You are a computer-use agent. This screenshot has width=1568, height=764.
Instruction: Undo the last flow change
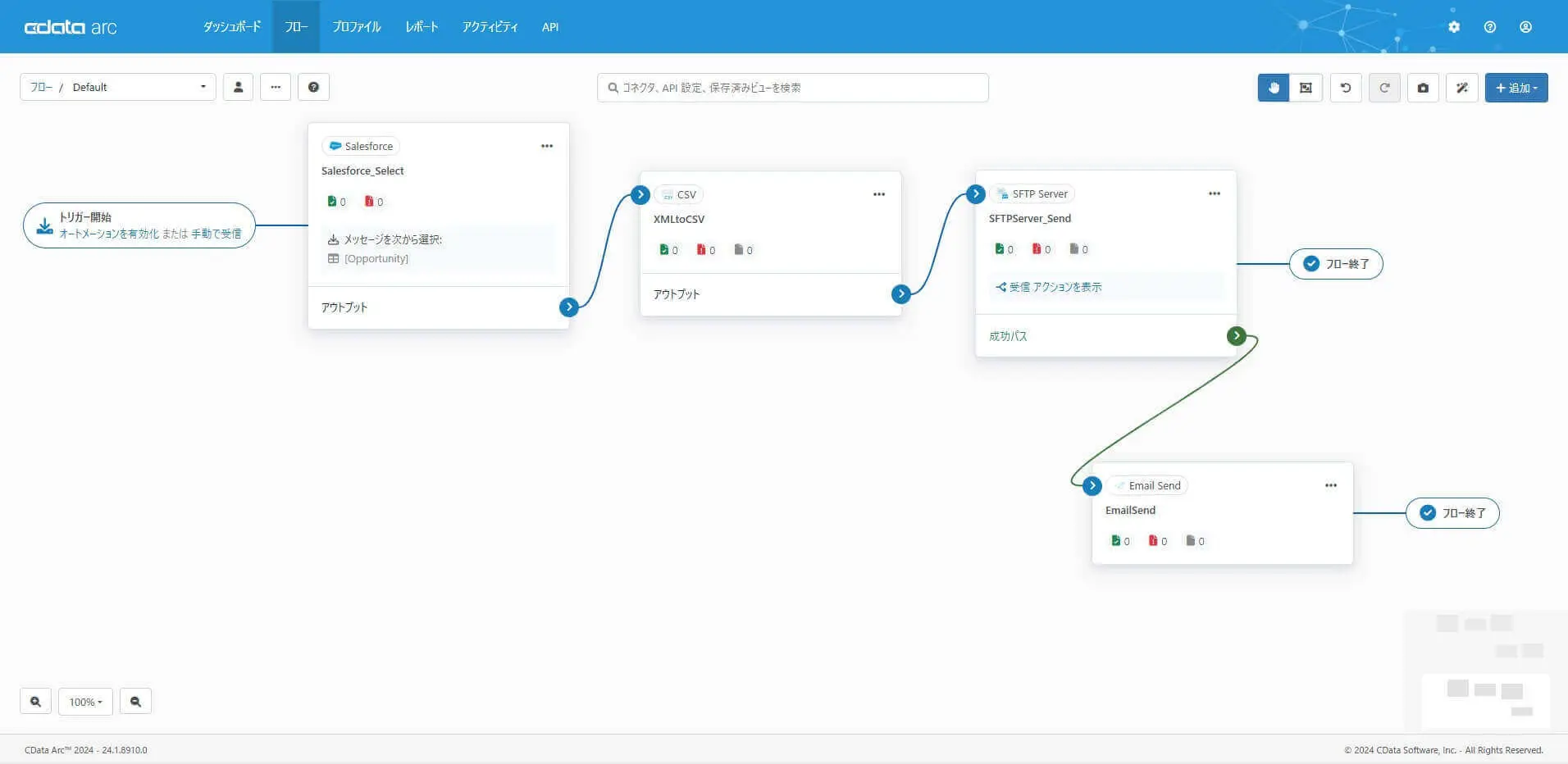click(1346, 88)
